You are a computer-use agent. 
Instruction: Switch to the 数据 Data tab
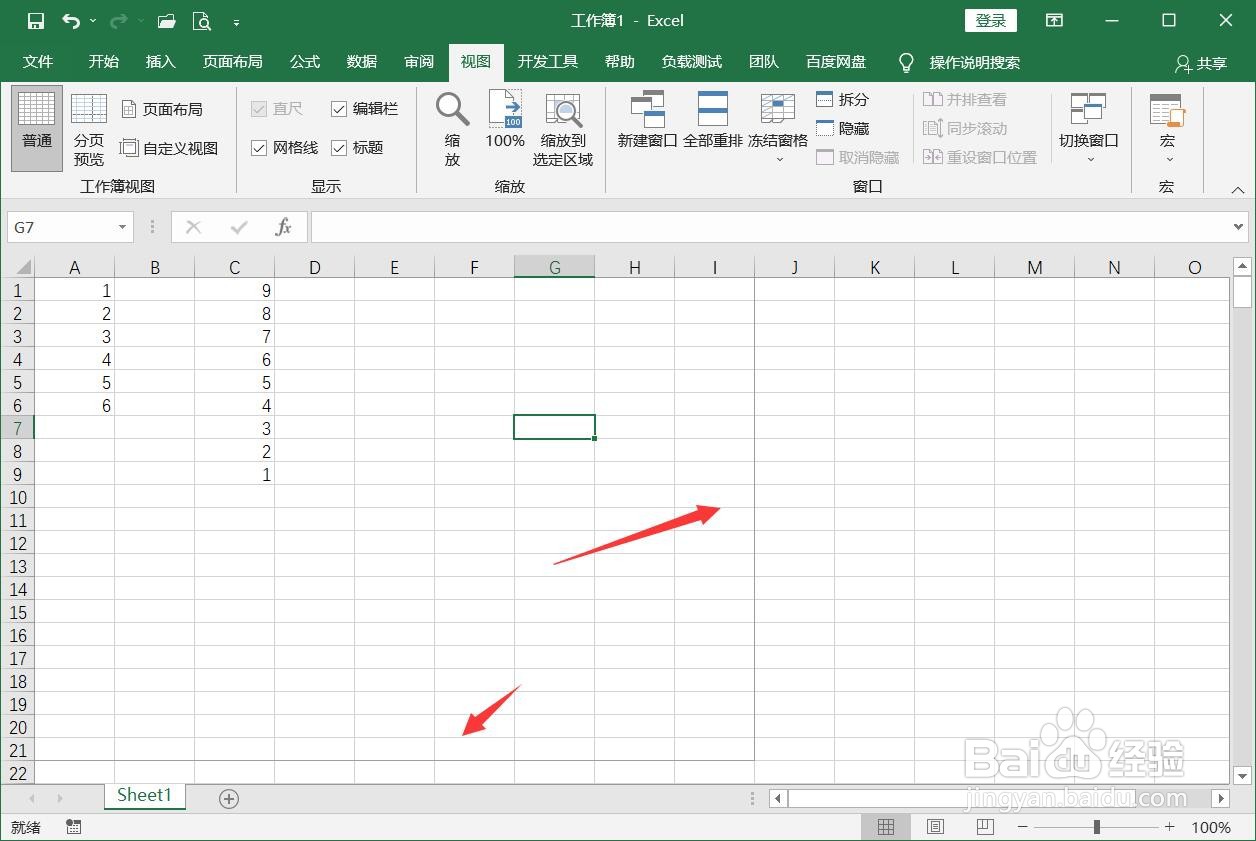pos(362,62)
